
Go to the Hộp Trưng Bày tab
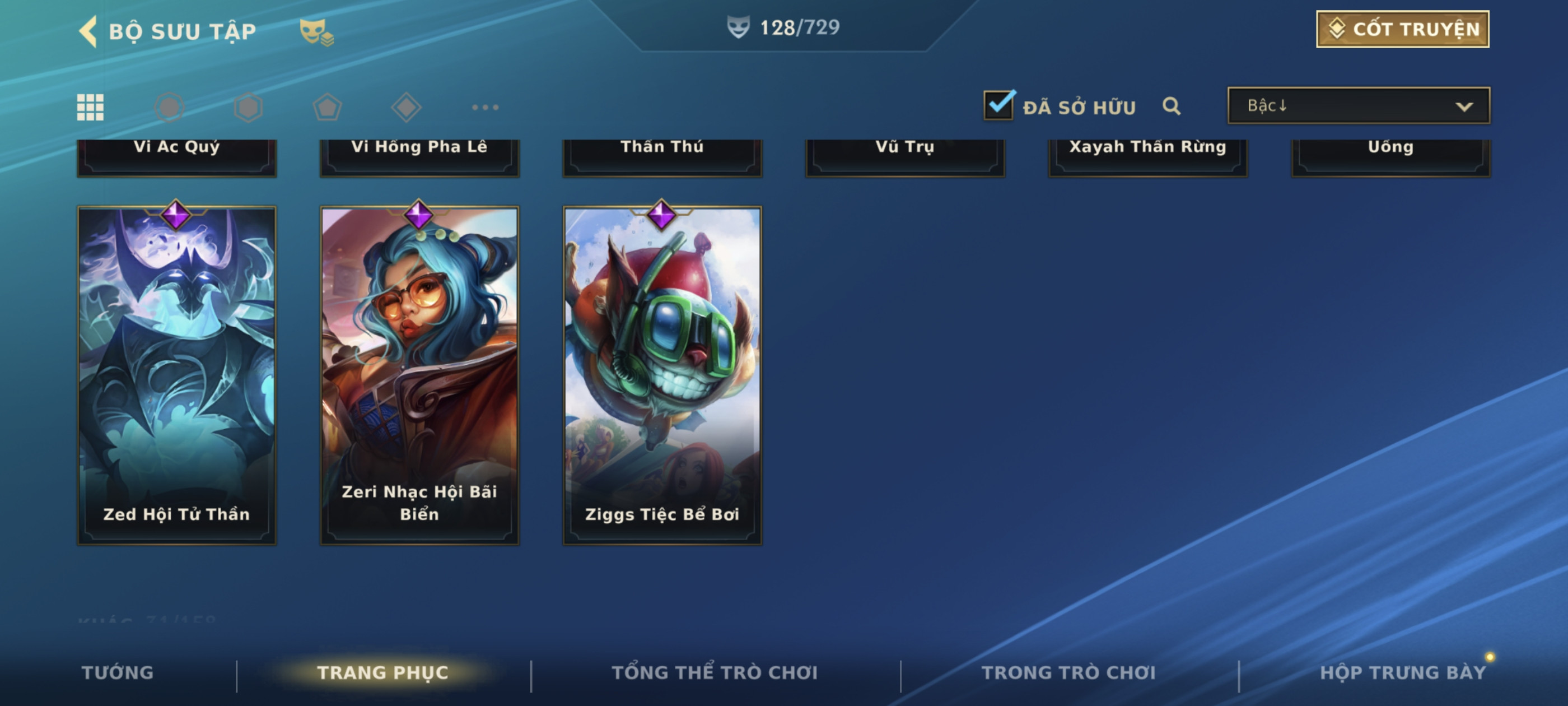click(x=1402, y=672)
